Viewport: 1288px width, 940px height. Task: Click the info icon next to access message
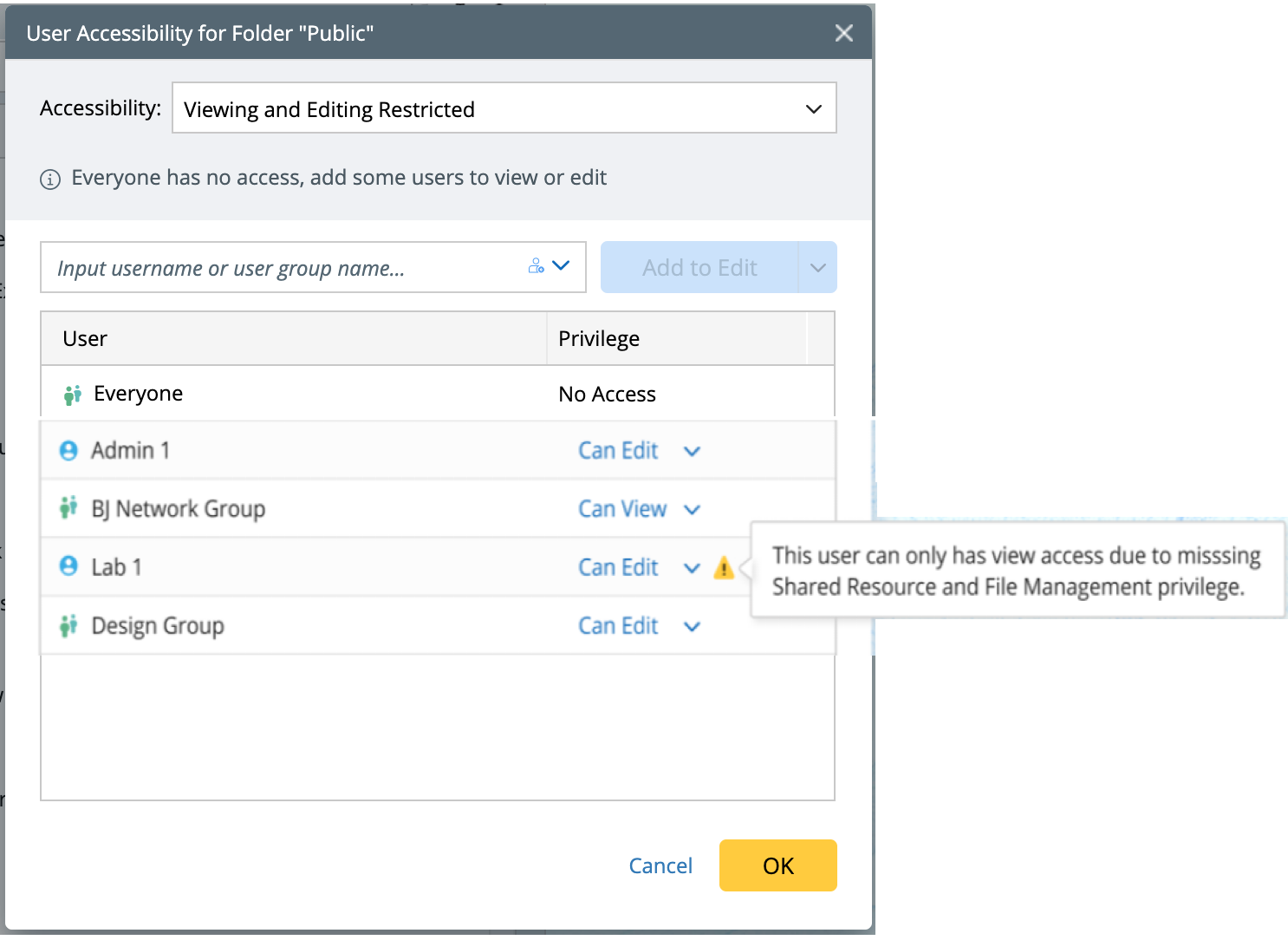click(50, 180)
